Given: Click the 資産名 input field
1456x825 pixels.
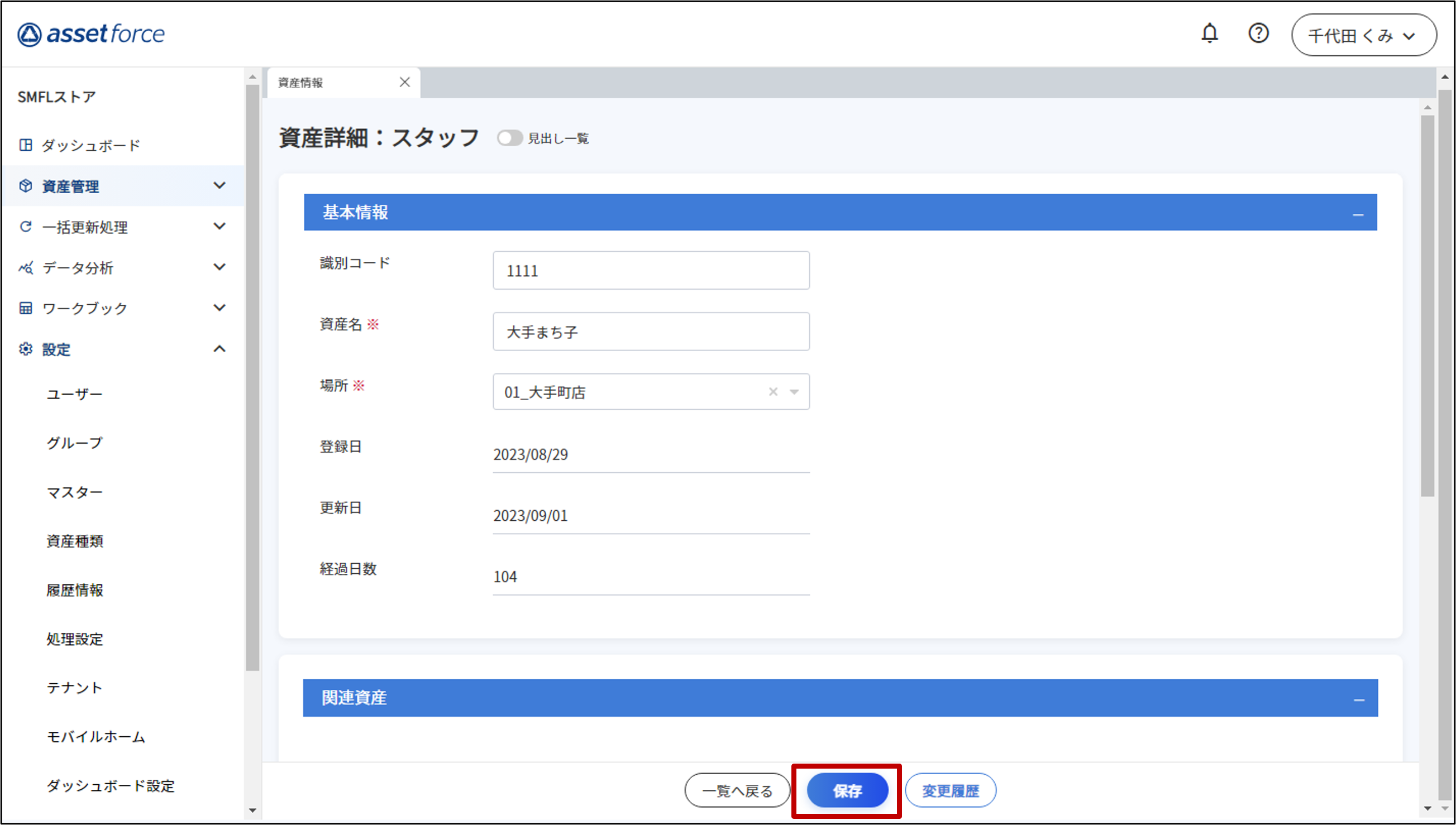Looking at the screenshot, I should tap(651, 332).
